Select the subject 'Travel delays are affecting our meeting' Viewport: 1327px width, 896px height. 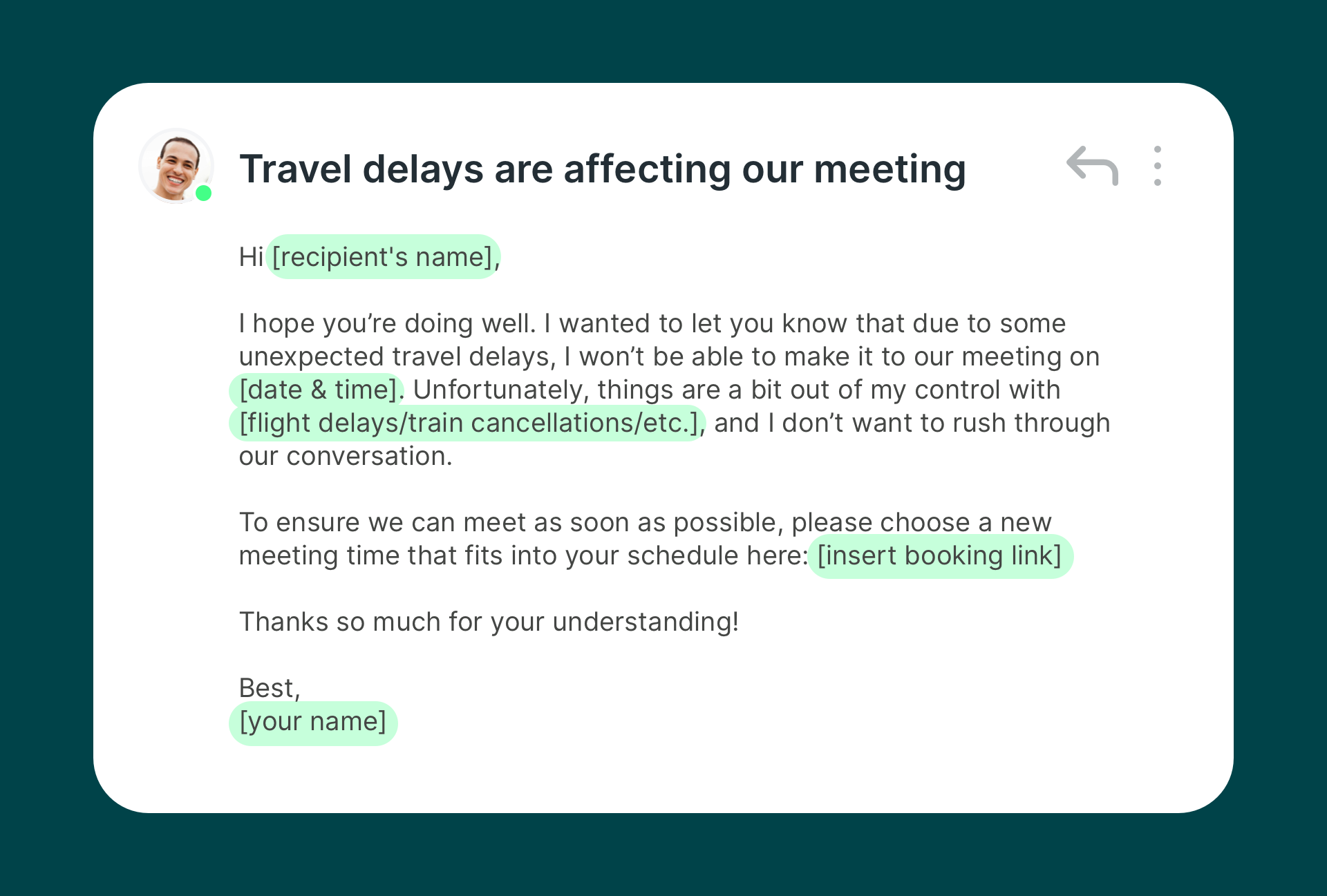[x=602, y=168]
